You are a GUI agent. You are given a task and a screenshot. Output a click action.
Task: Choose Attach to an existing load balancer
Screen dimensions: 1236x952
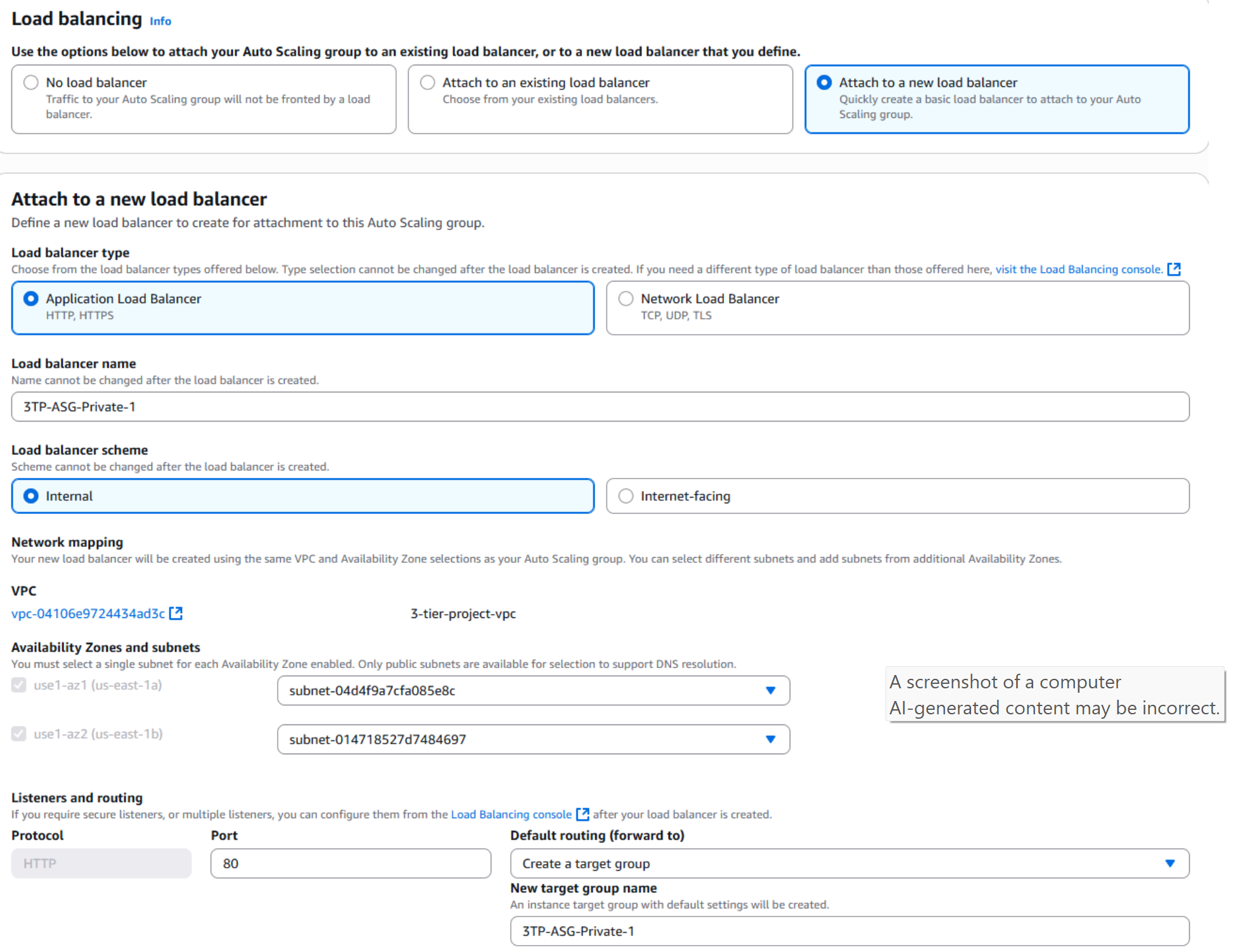(427, 82)
